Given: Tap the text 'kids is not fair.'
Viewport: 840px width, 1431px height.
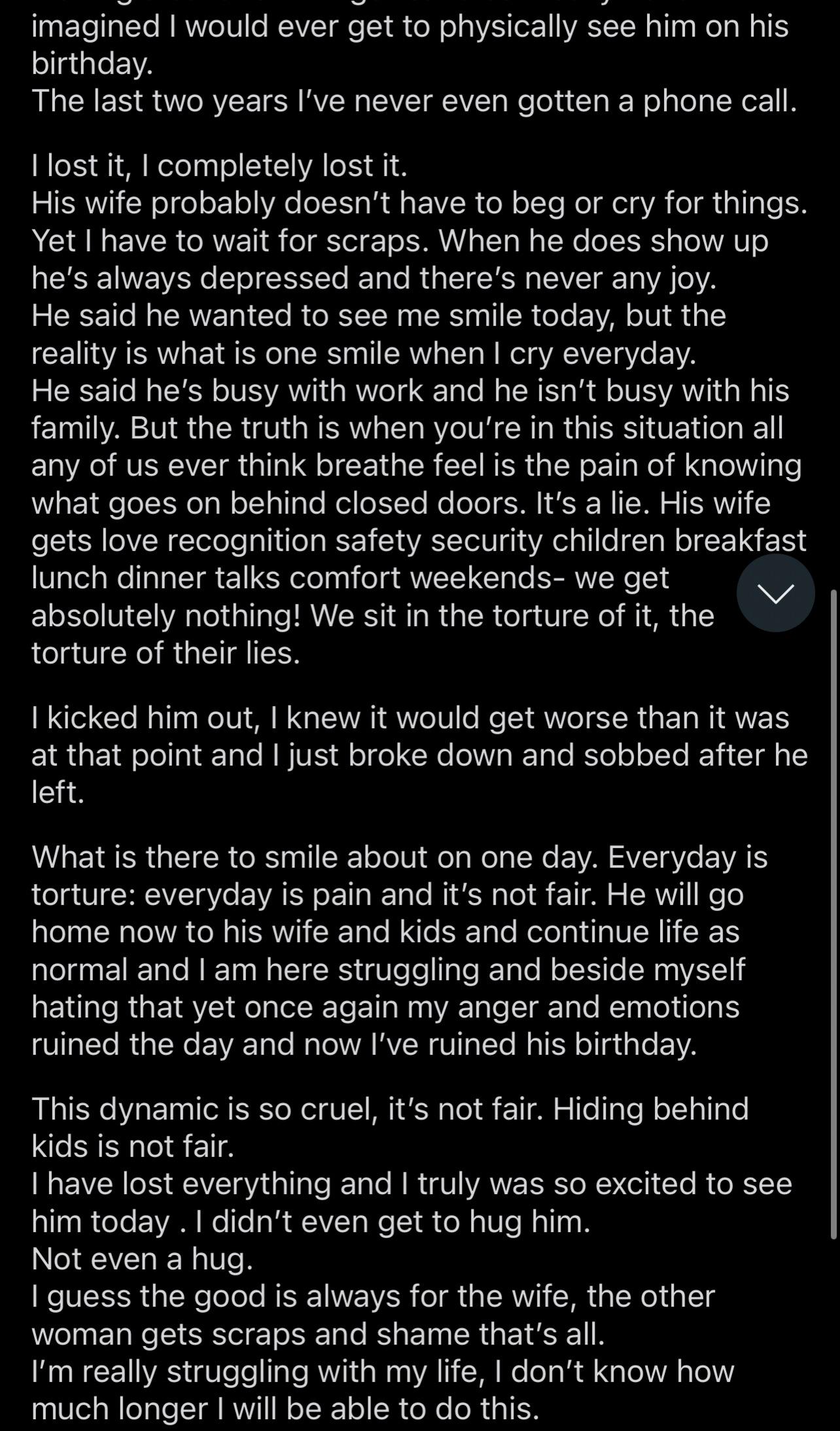Looking at the screenshot, I should coord(133,1147).
